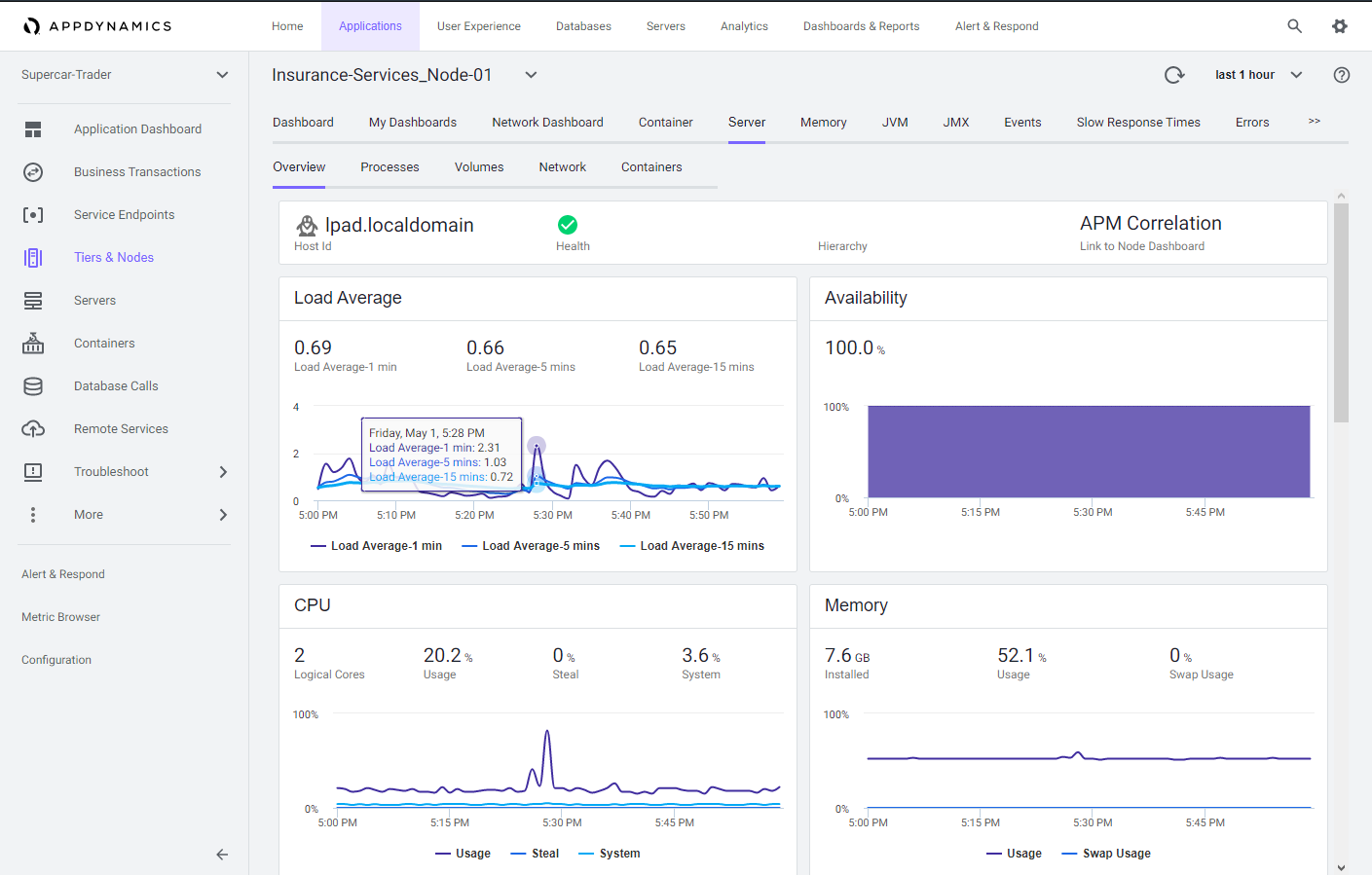Follow Link to Node Dashboard

point(1142,246)
